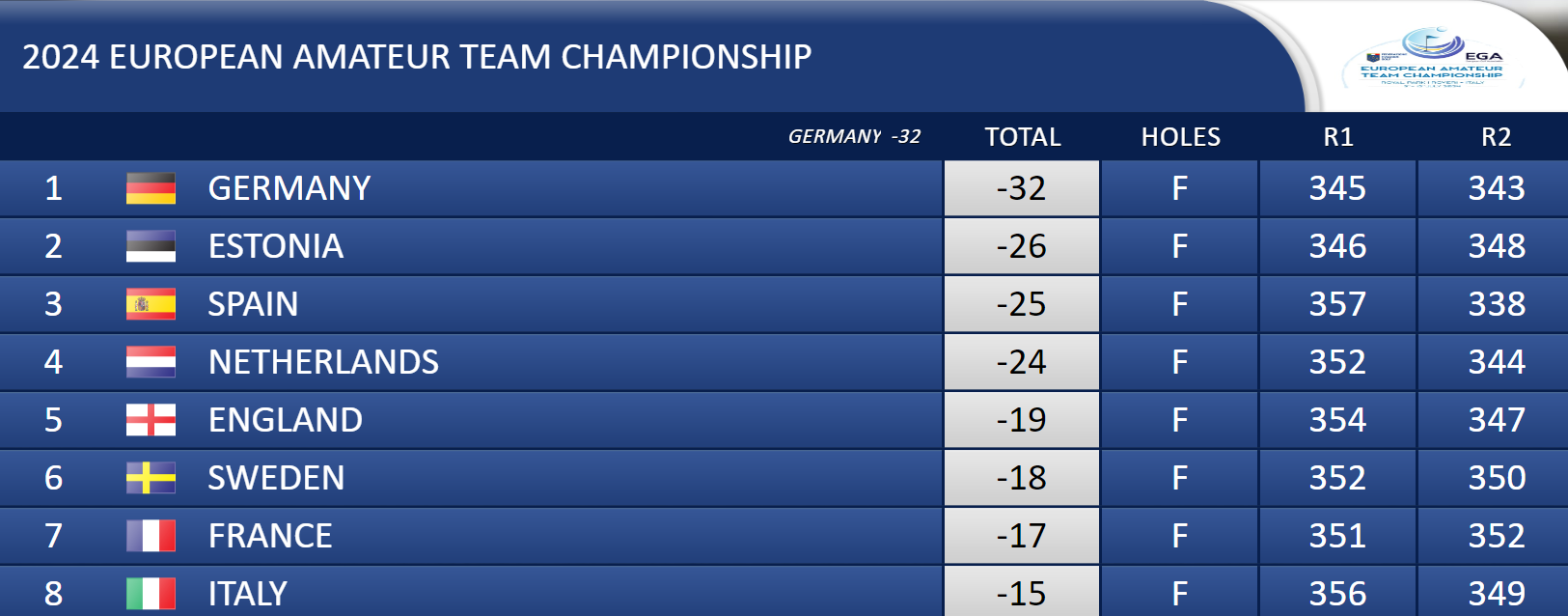The image size is (1568, 616).
Task: Open the GERMANY team row name
Action: [x=289, y=188]
